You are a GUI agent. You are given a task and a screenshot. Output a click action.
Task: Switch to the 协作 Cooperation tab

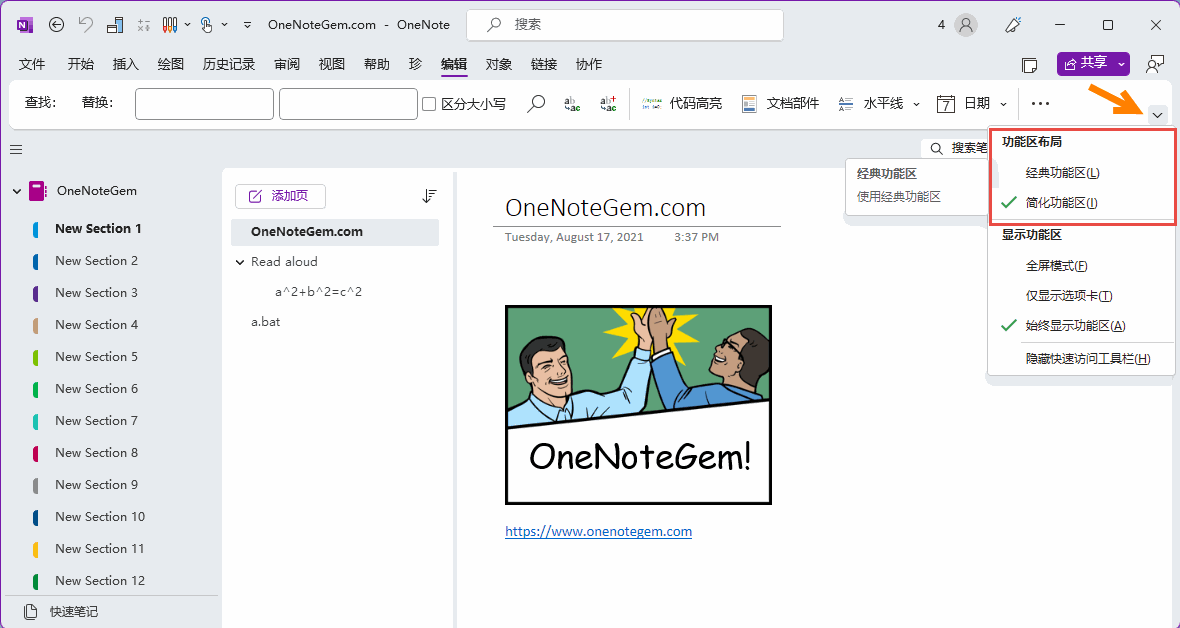click(588, 65)
